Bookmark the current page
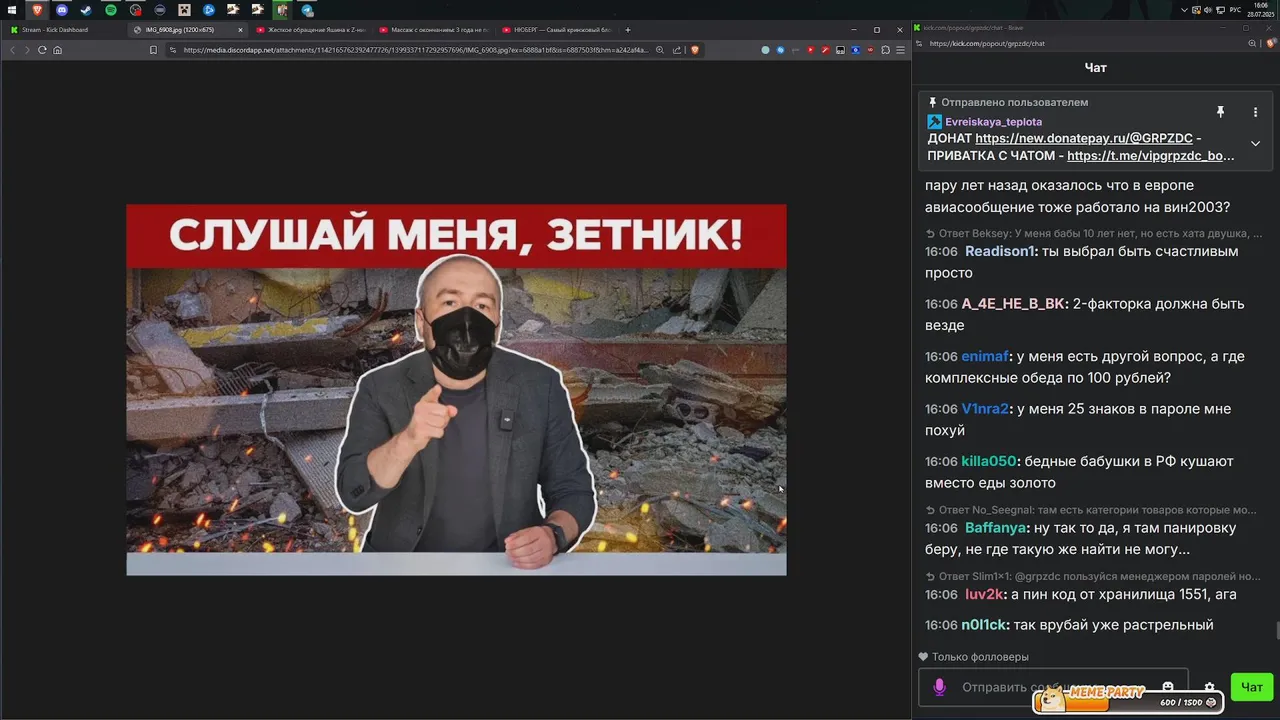Viewport: 1280px width, 720px height. click(153, 49)
